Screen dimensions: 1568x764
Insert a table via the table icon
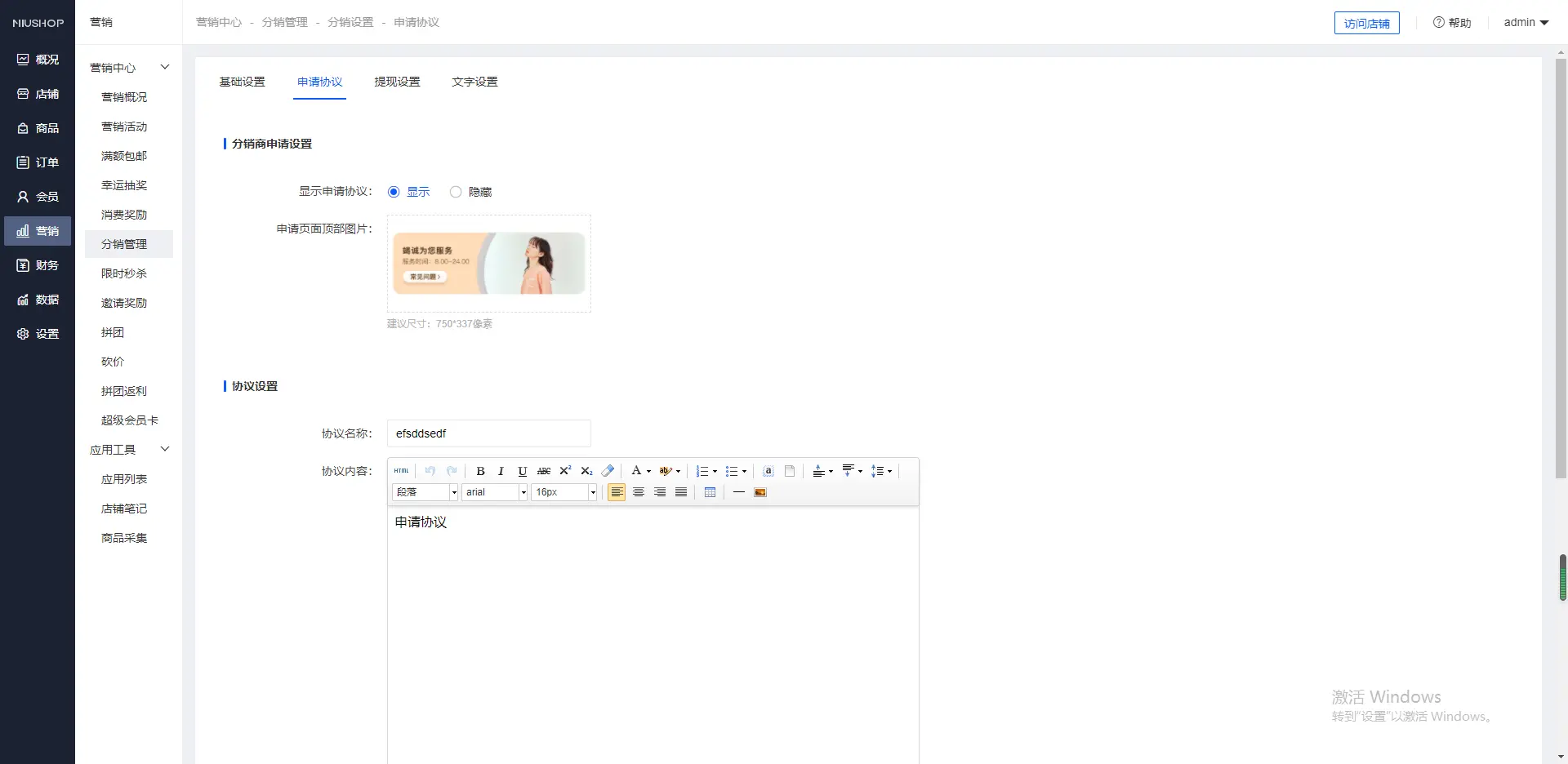click(710, 492)
